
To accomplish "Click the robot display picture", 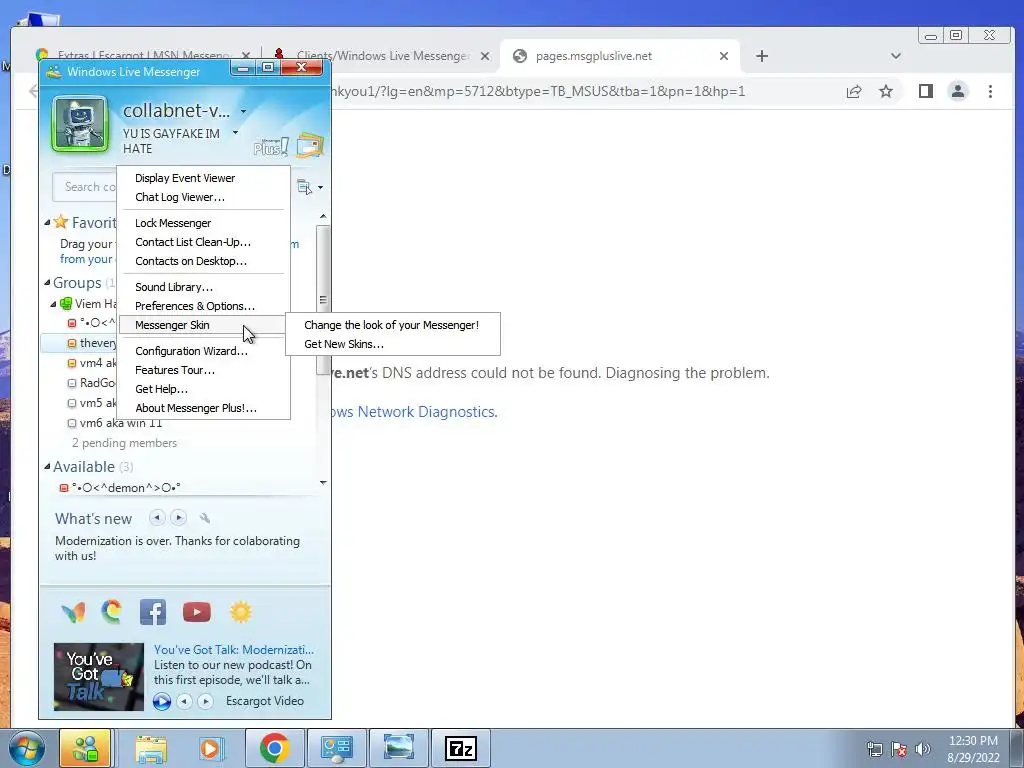I will point(80,124).
